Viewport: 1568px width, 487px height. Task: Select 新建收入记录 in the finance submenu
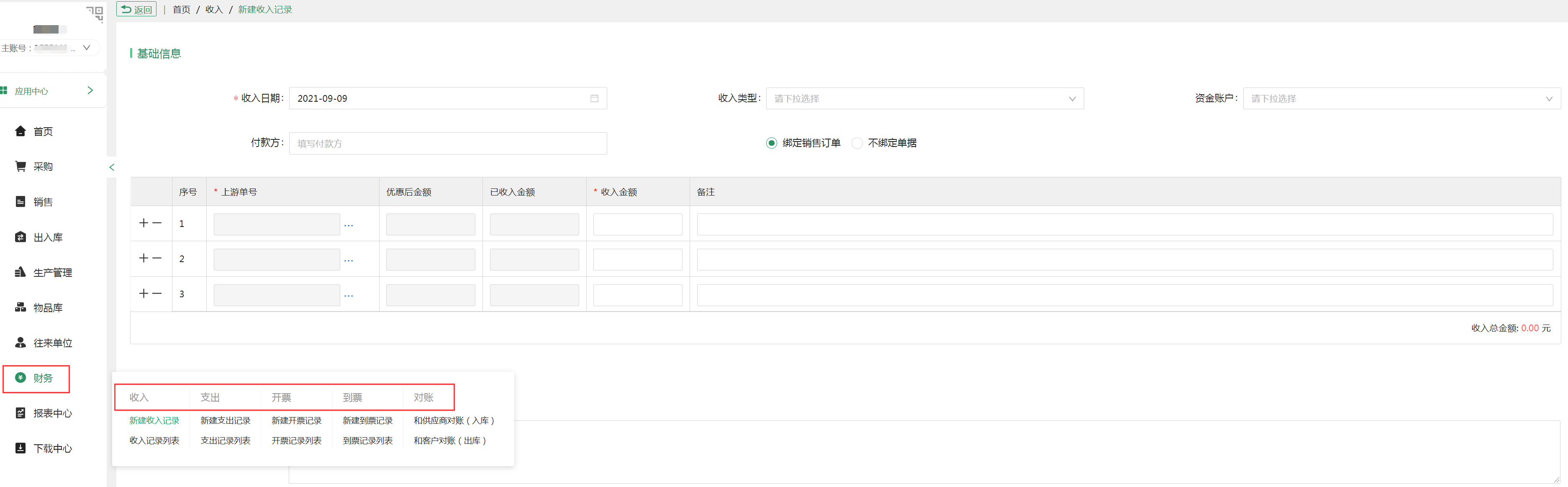tap(154, 421)
